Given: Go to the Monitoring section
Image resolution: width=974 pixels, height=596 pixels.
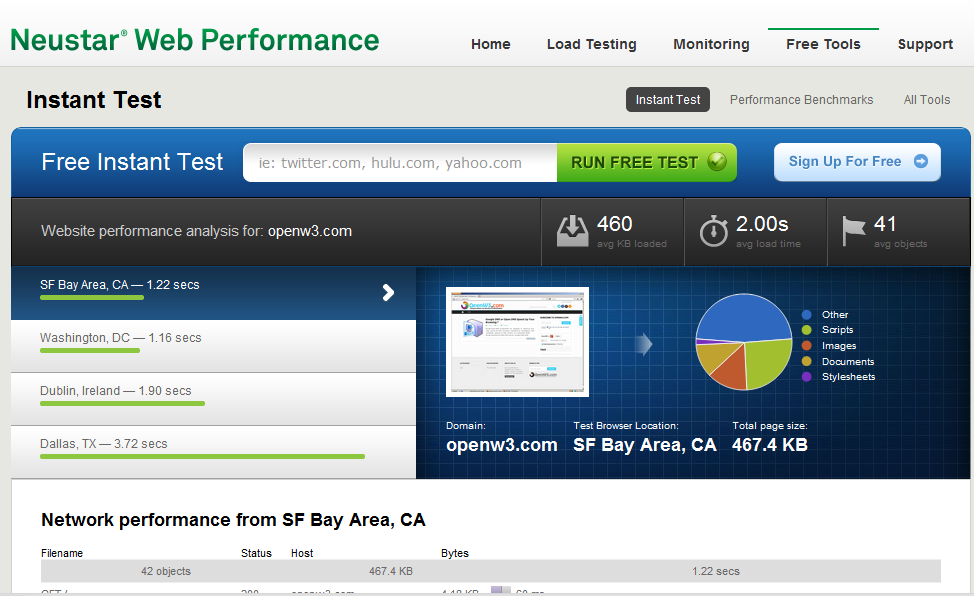Looking at the screenshot, I should [x=711, y=44].
